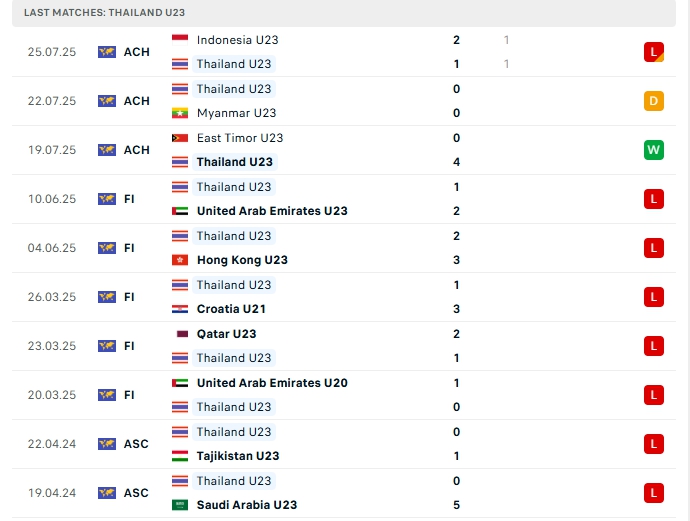Open the Hong Kong U23 team link
The width and height of the screenshot is (690, 521).
[x=242, y=260]
